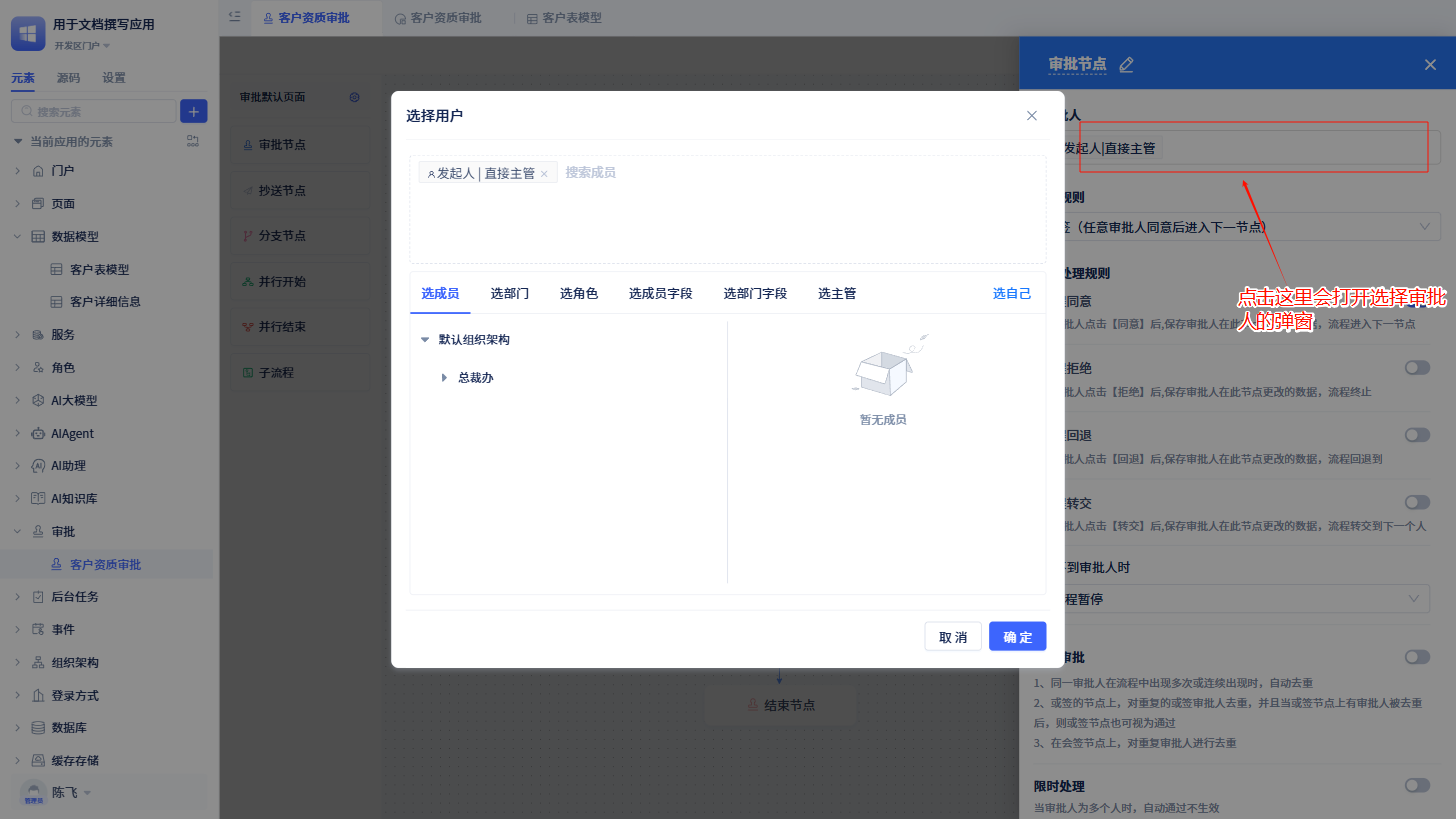Select the 子流程 palette item
The width and height of the screenshot is (1456, 819).
[300, 372]
